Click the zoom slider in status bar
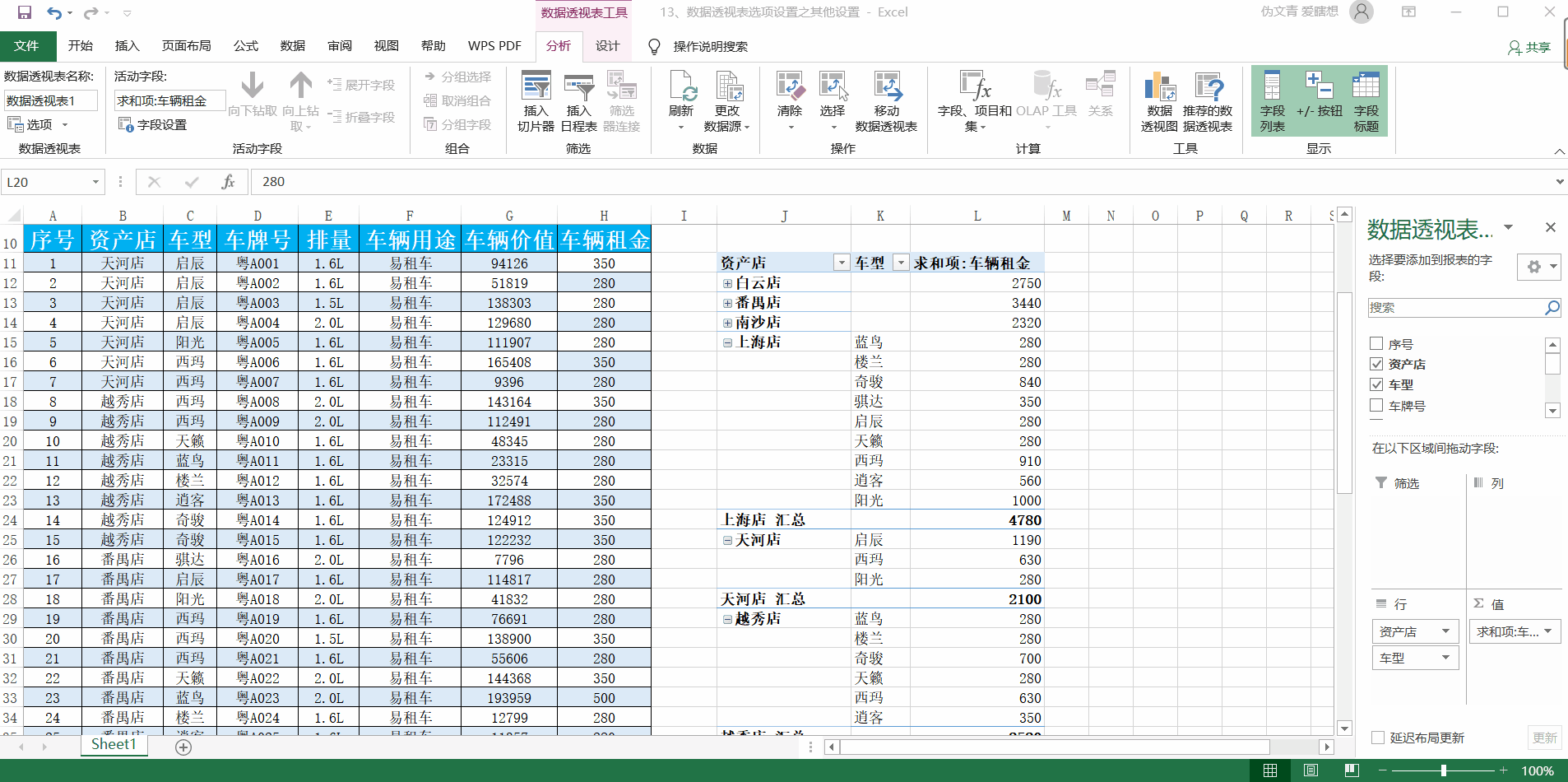This screenshot has height=782, width=1568. tap(1443, 770)
